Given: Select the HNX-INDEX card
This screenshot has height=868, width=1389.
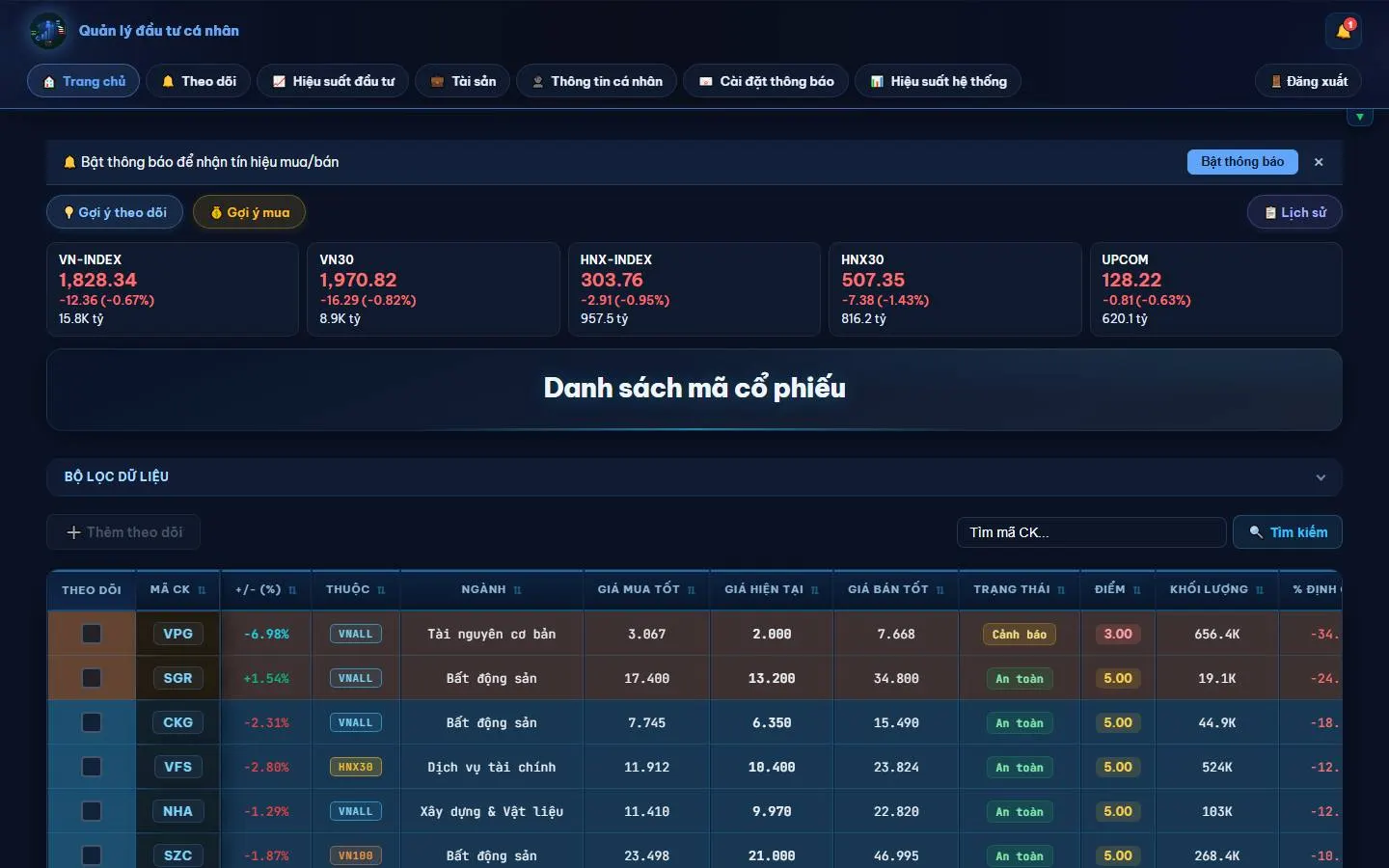Looking at the screenshot, I should pos(694,289).
